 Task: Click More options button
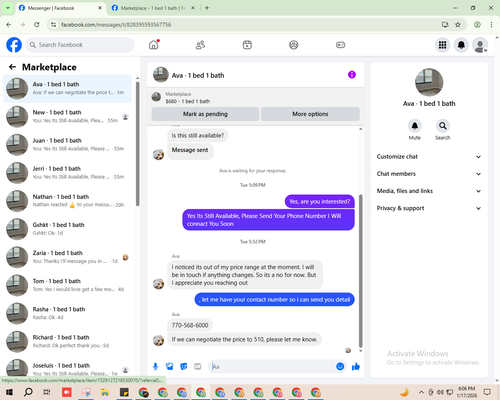(x=310, y=114)
